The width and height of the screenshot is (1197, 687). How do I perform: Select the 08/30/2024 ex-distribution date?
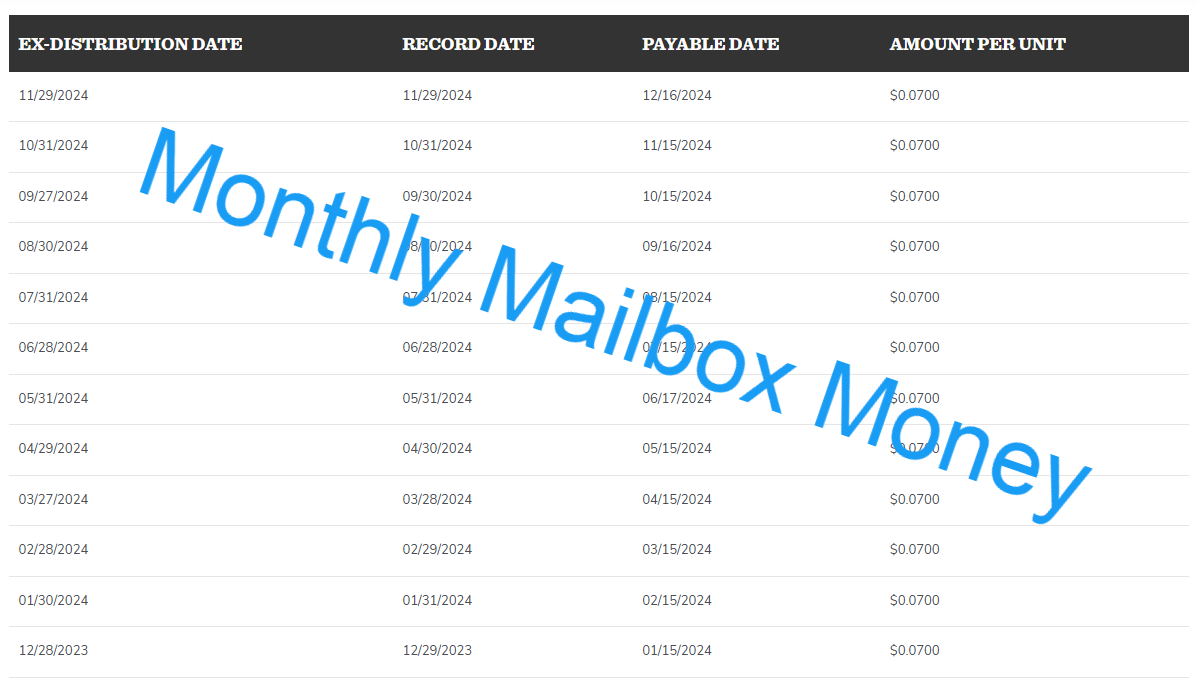pyautogui.click(x=53, y=246)
